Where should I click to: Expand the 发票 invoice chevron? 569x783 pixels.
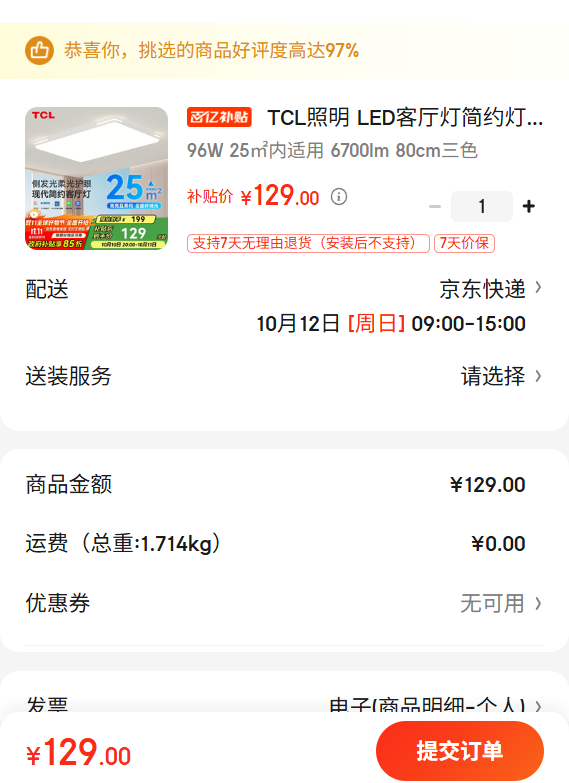click(x=539, y=706)
